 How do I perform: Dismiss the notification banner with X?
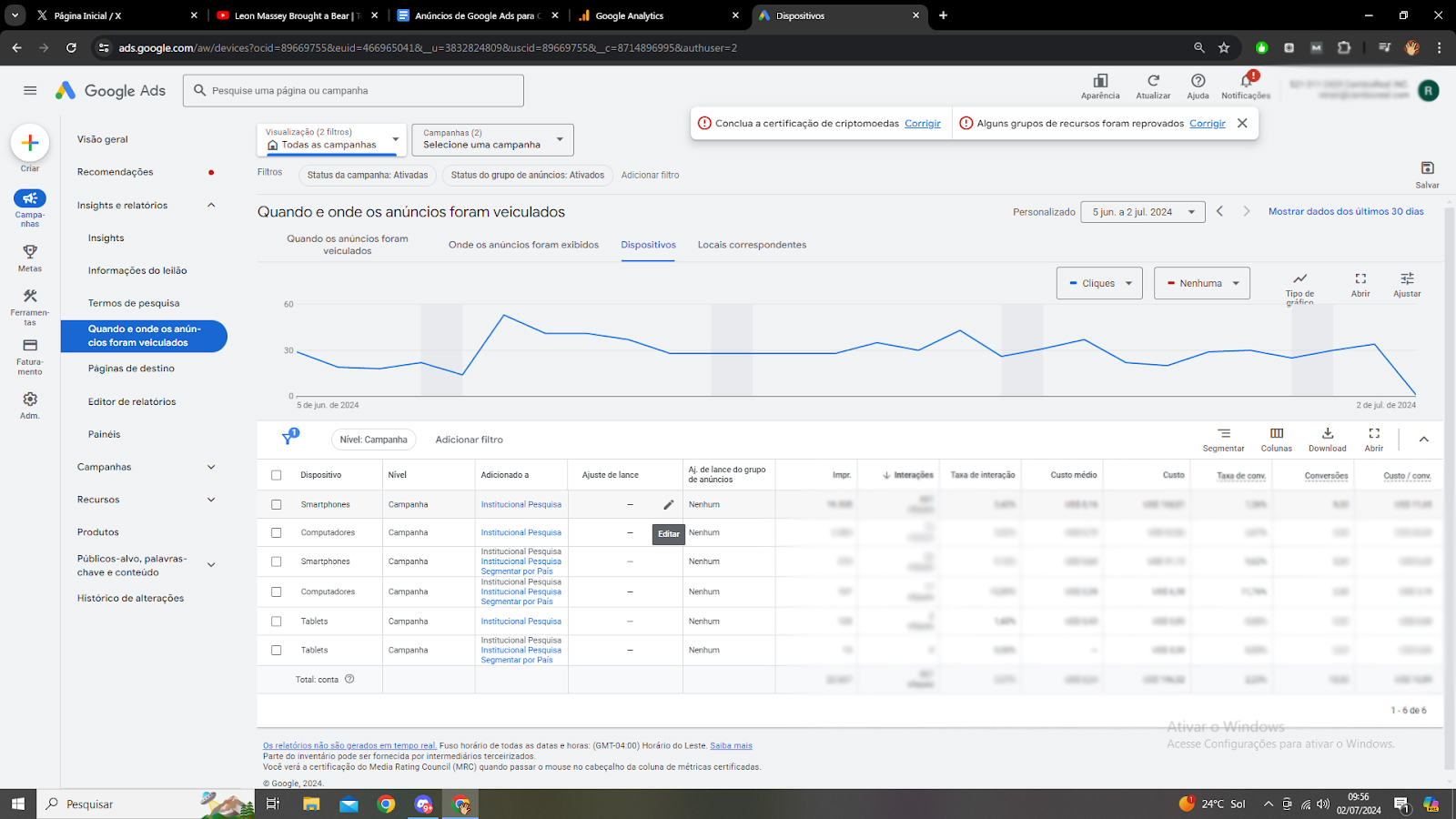coord(1242,123)
